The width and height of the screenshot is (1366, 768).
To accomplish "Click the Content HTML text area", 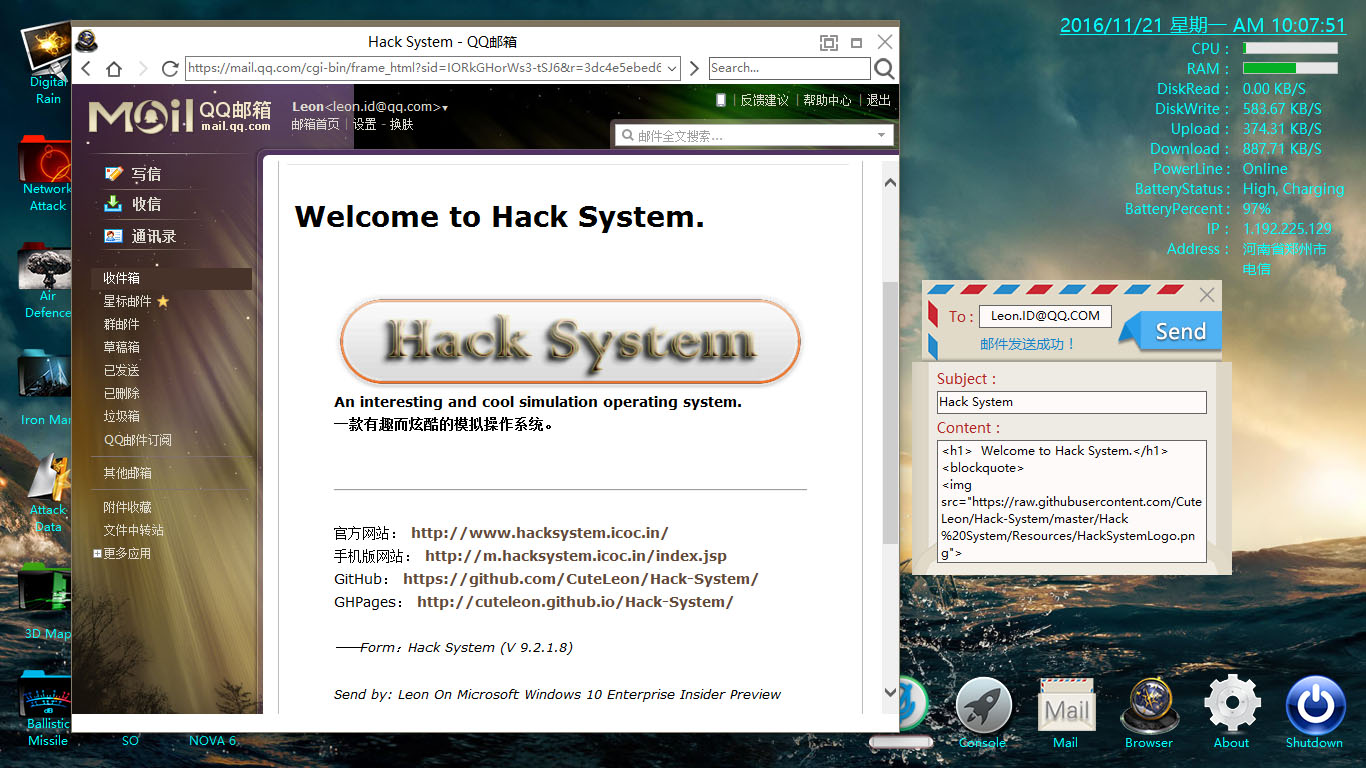I will (x=1072, y=502).
